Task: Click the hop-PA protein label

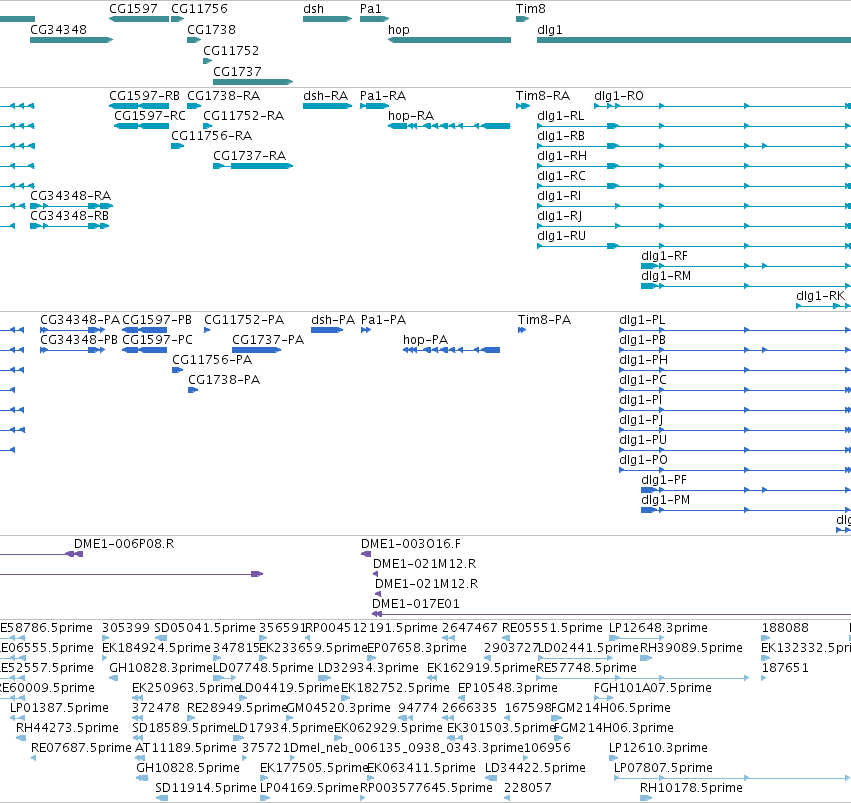Action: click(425, 340)
